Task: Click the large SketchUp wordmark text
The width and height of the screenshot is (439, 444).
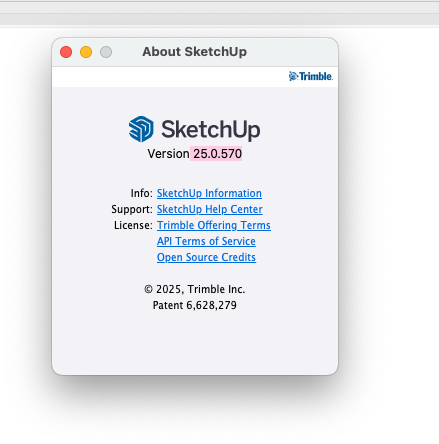Action: (211, 130)
